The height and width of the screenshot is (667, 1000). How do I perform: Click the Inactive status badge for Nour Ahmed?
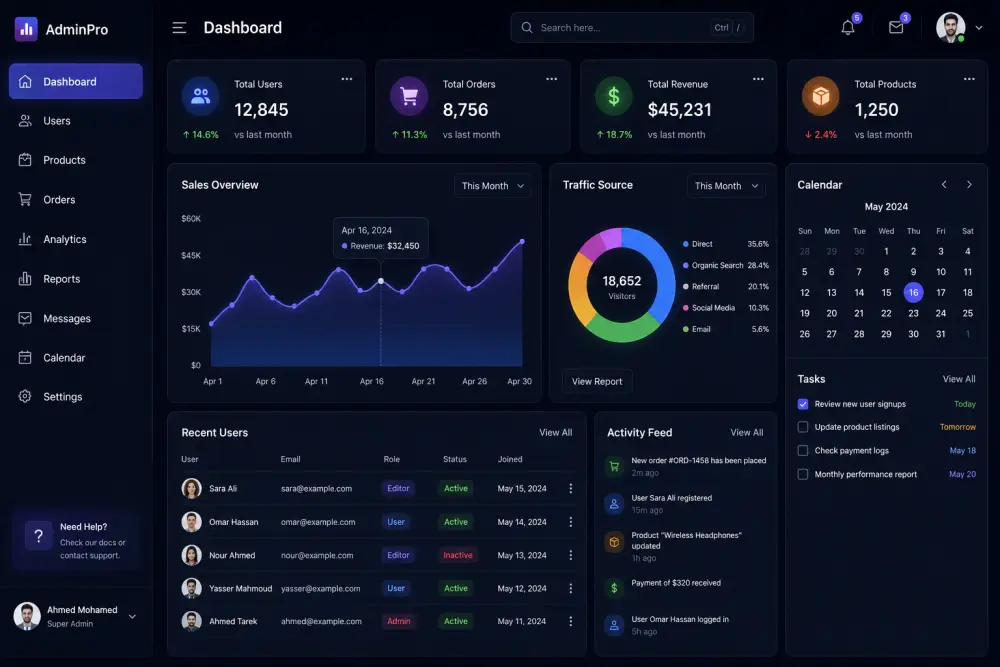pos(458,555)
